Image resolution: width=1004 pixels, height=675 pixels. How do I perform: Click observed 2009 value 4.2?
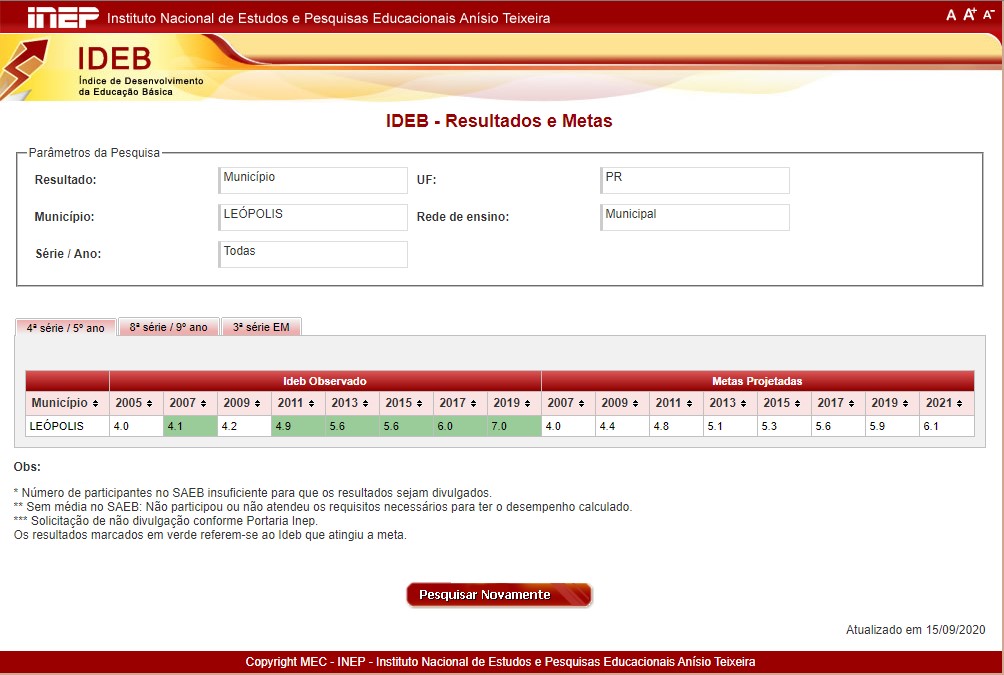tap(244, 426)
